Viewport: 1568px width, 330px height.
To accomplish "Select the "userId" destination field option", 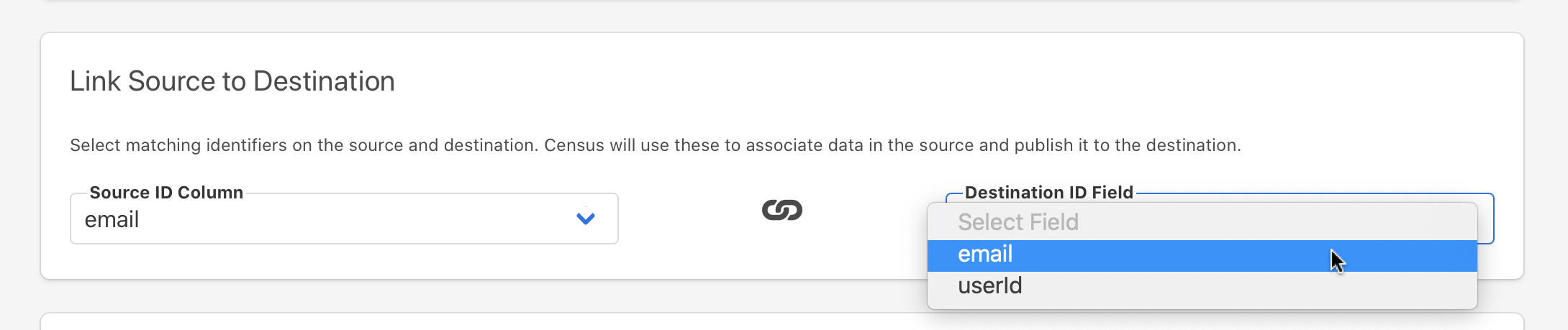I will 989,286.
